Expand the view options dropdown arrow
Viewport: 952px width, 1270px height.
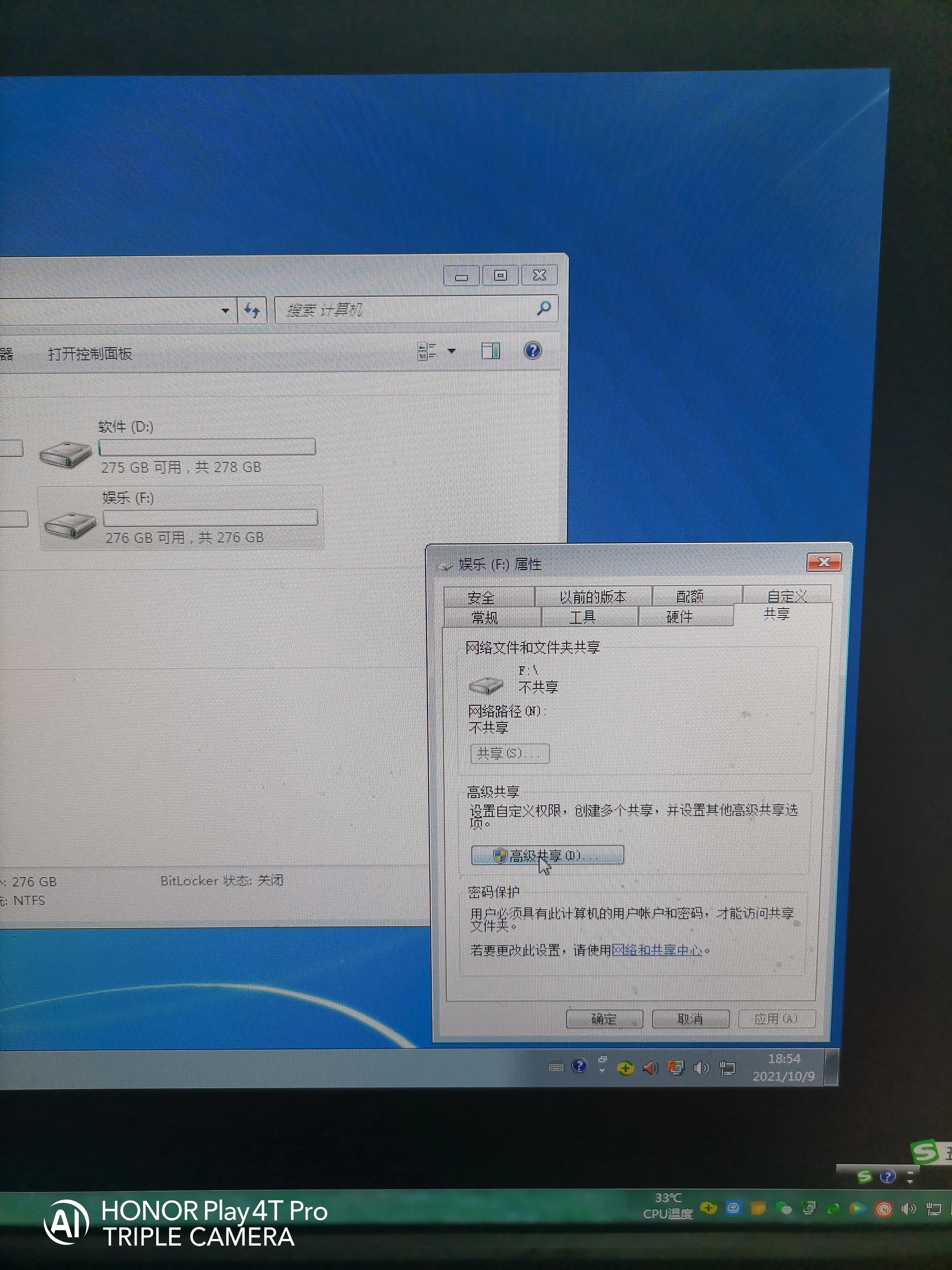pyautogui.click(x=452, y=351)
